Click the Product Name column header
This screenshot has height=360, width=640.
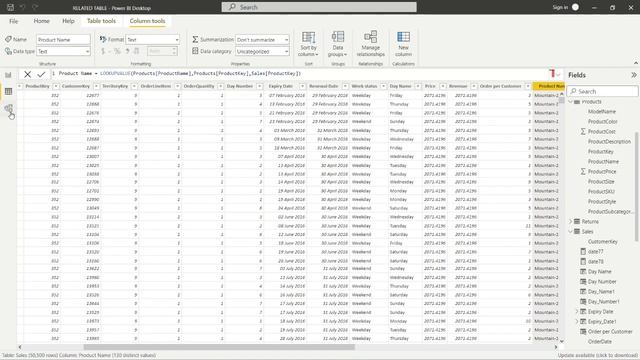click(x=549, y=86)
